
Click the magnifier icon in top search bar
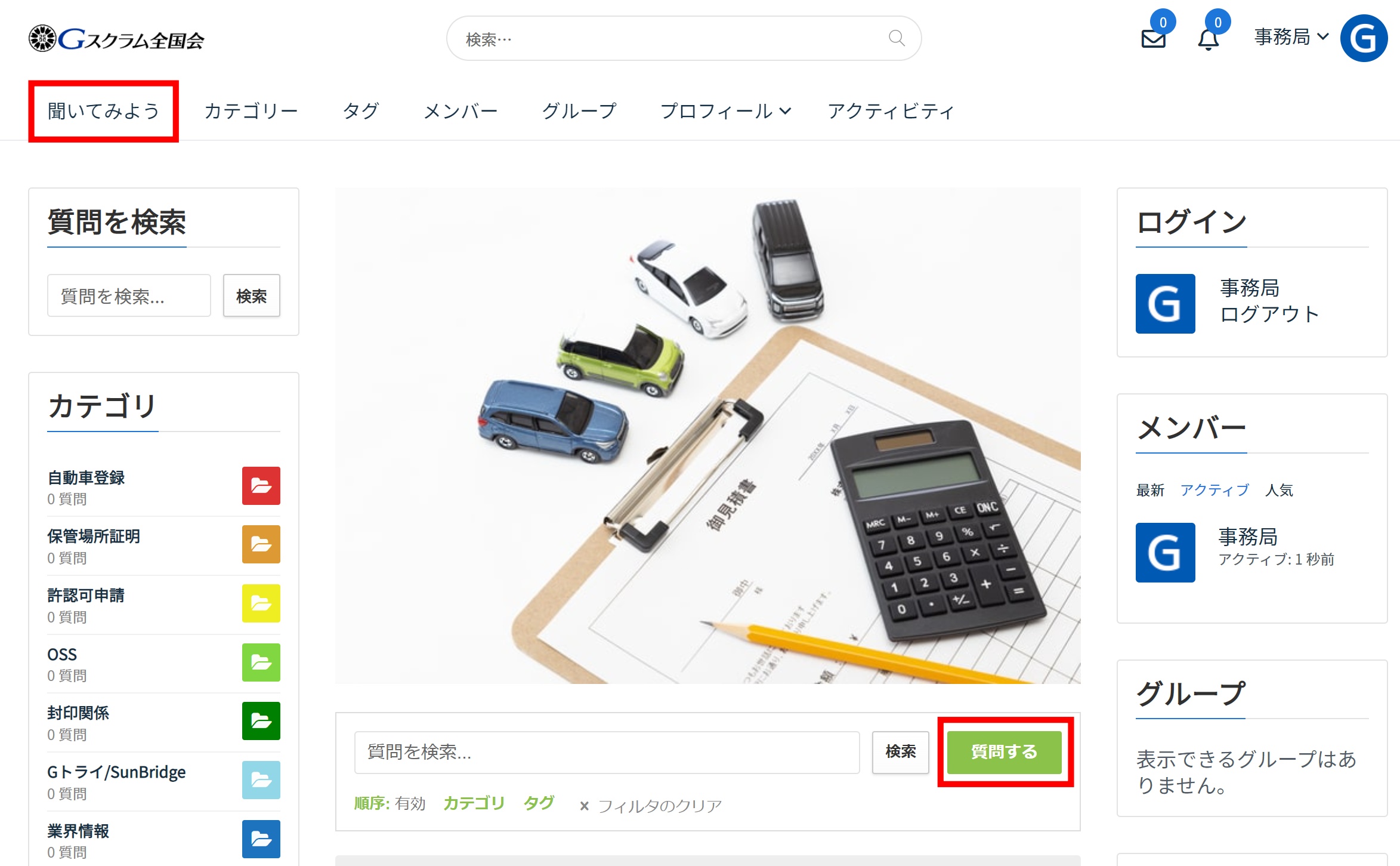(x=897, y=38)
